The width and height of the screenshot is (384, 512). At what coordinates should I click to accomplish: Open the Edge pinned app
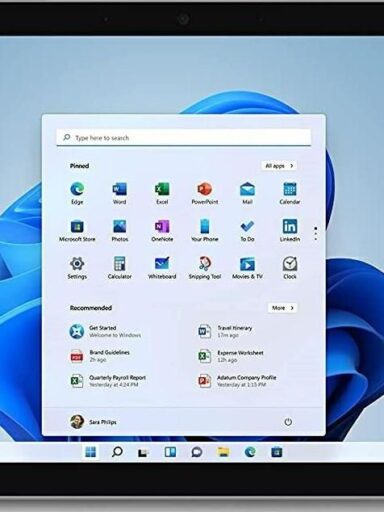(77, 193)
